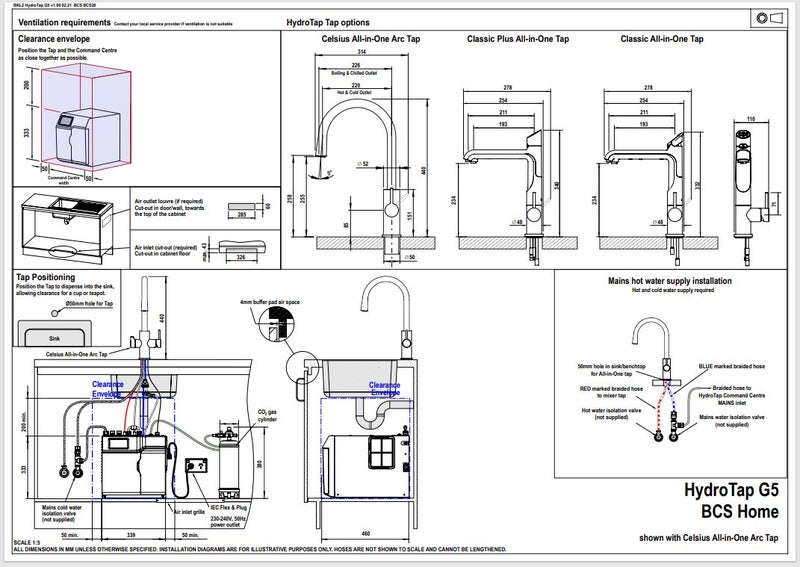Click the cabinet with sink isometric drawing
The height and width of the screenshot is (567, 800).
(x=68, y=228)
